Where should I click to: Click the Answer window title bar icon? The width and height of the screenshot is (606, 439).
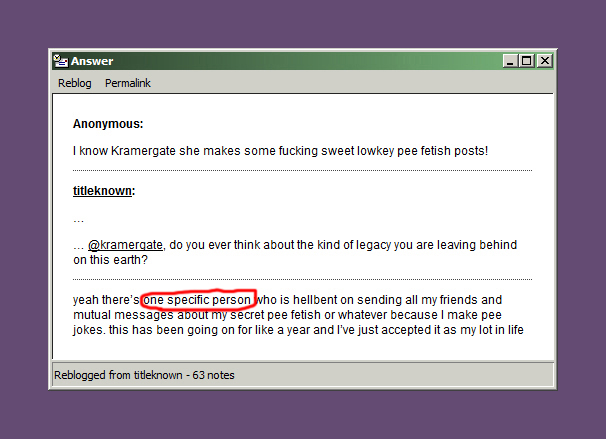coord(60,61)
